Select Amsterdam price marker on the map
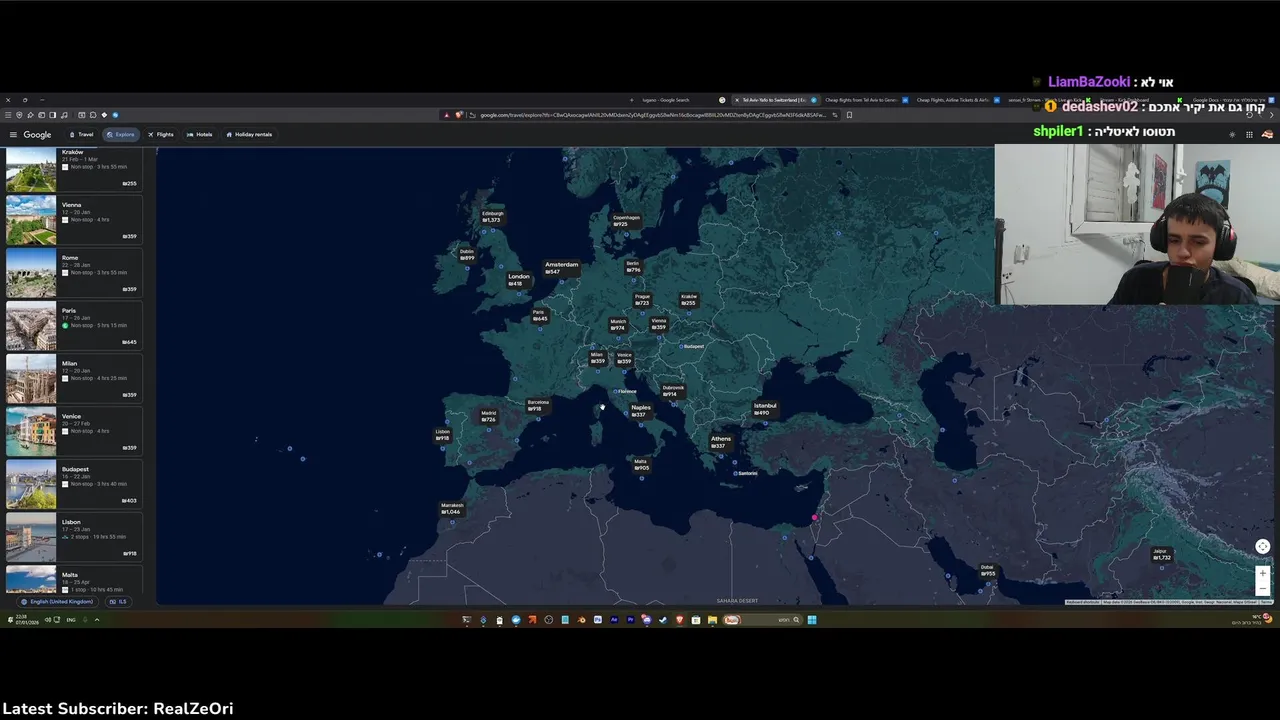Viewport: 1280px width, 720px height. tap(561, 268)
